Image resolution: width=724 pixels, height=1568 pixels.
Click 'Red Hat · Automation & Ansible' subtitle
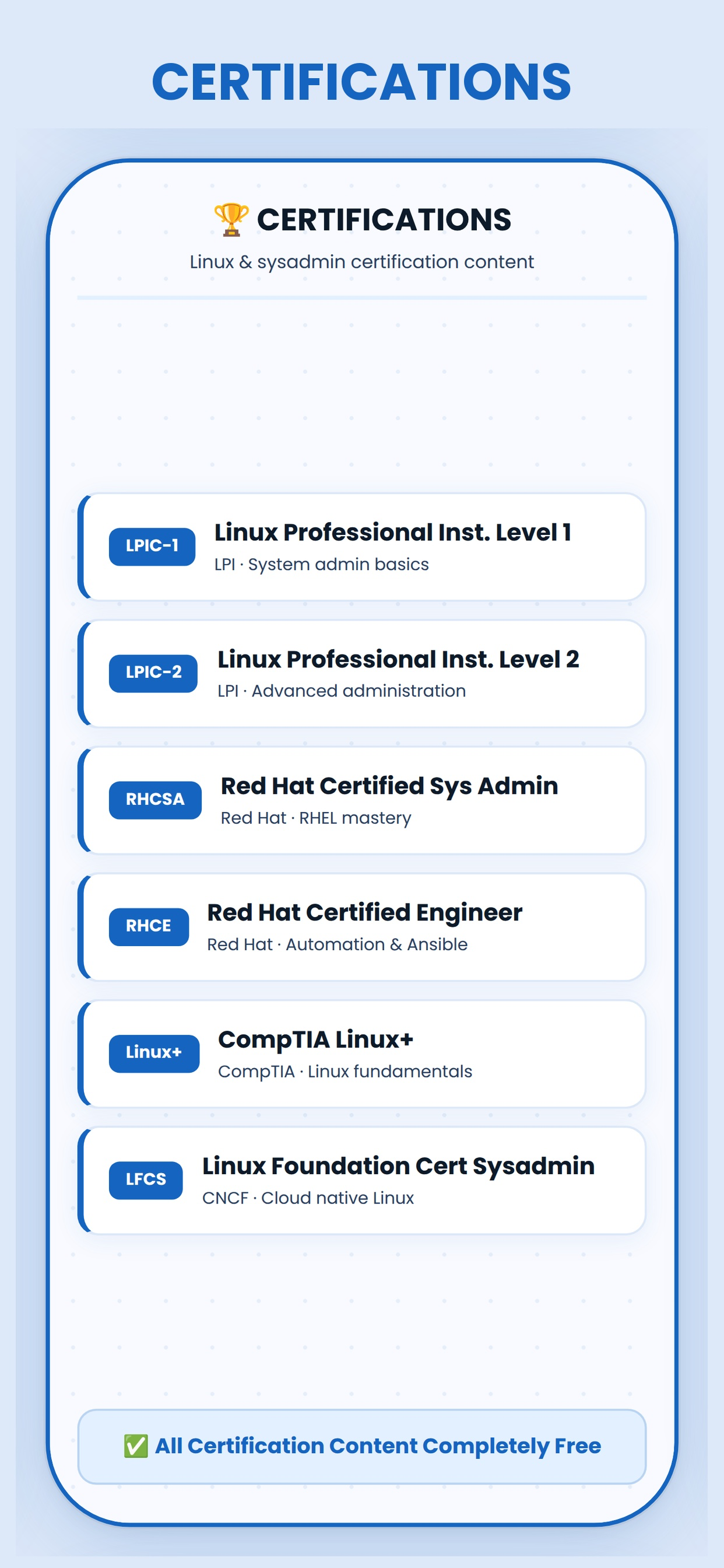pos(337,944)
